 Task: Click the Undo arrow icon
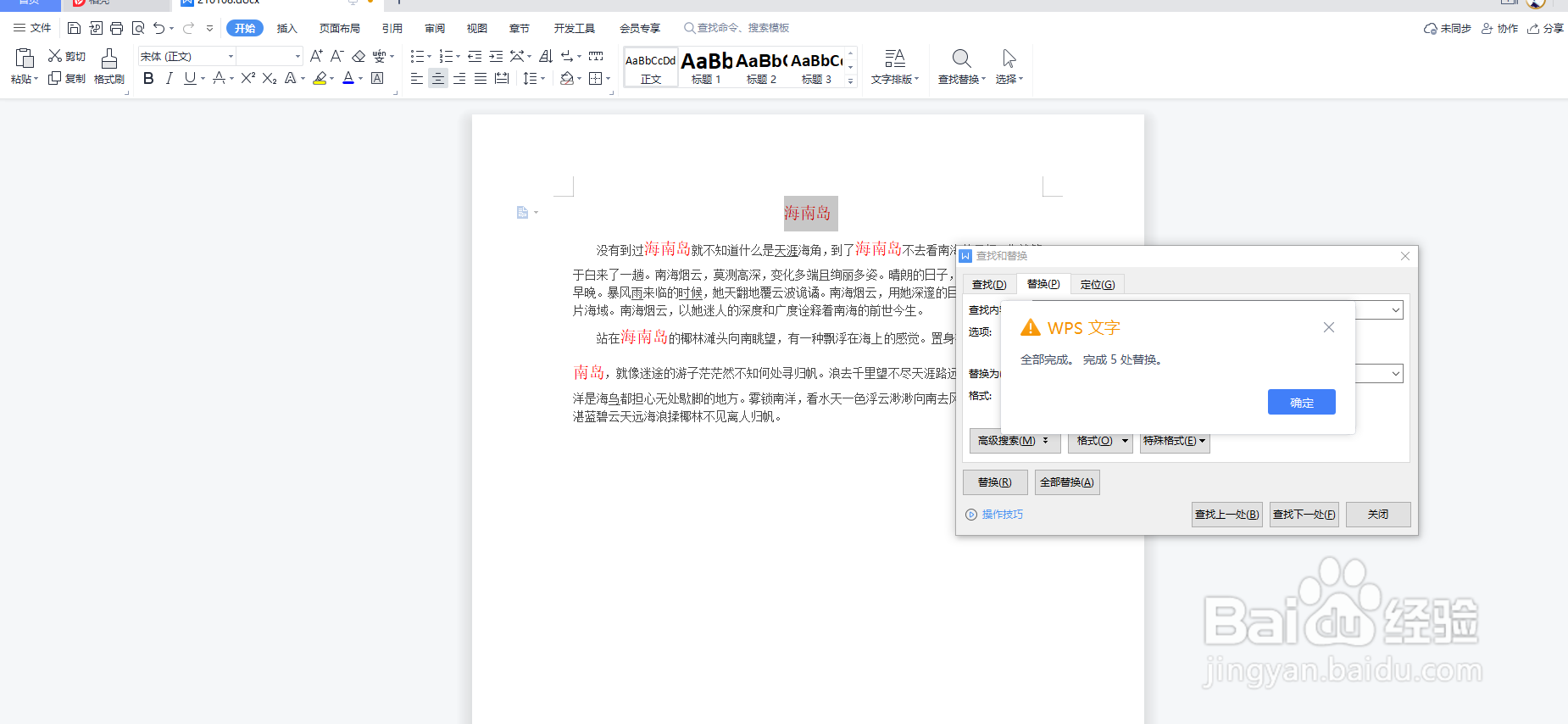(x=158, y=28)
